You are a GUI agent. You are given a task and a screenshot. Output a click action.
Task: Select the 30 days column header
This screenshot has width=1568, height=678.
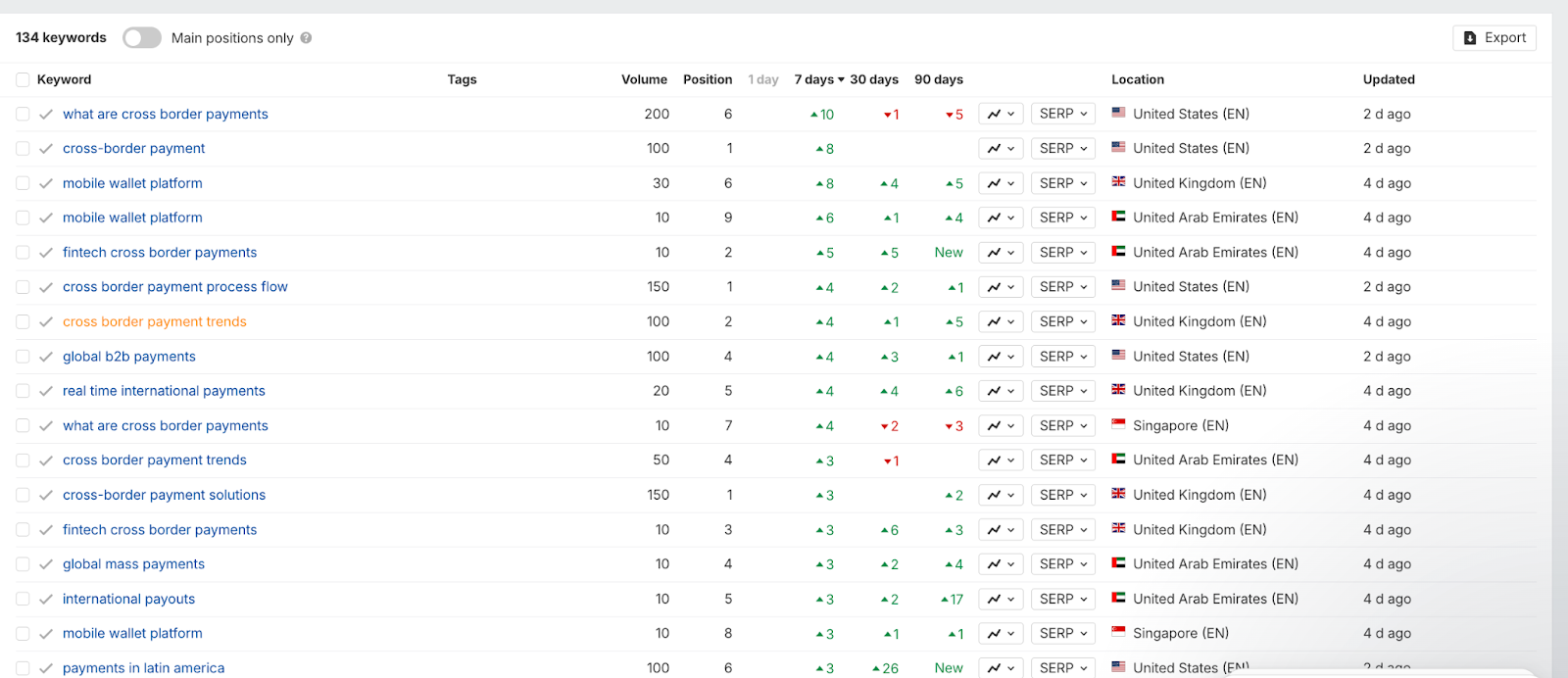coord(874,79)
